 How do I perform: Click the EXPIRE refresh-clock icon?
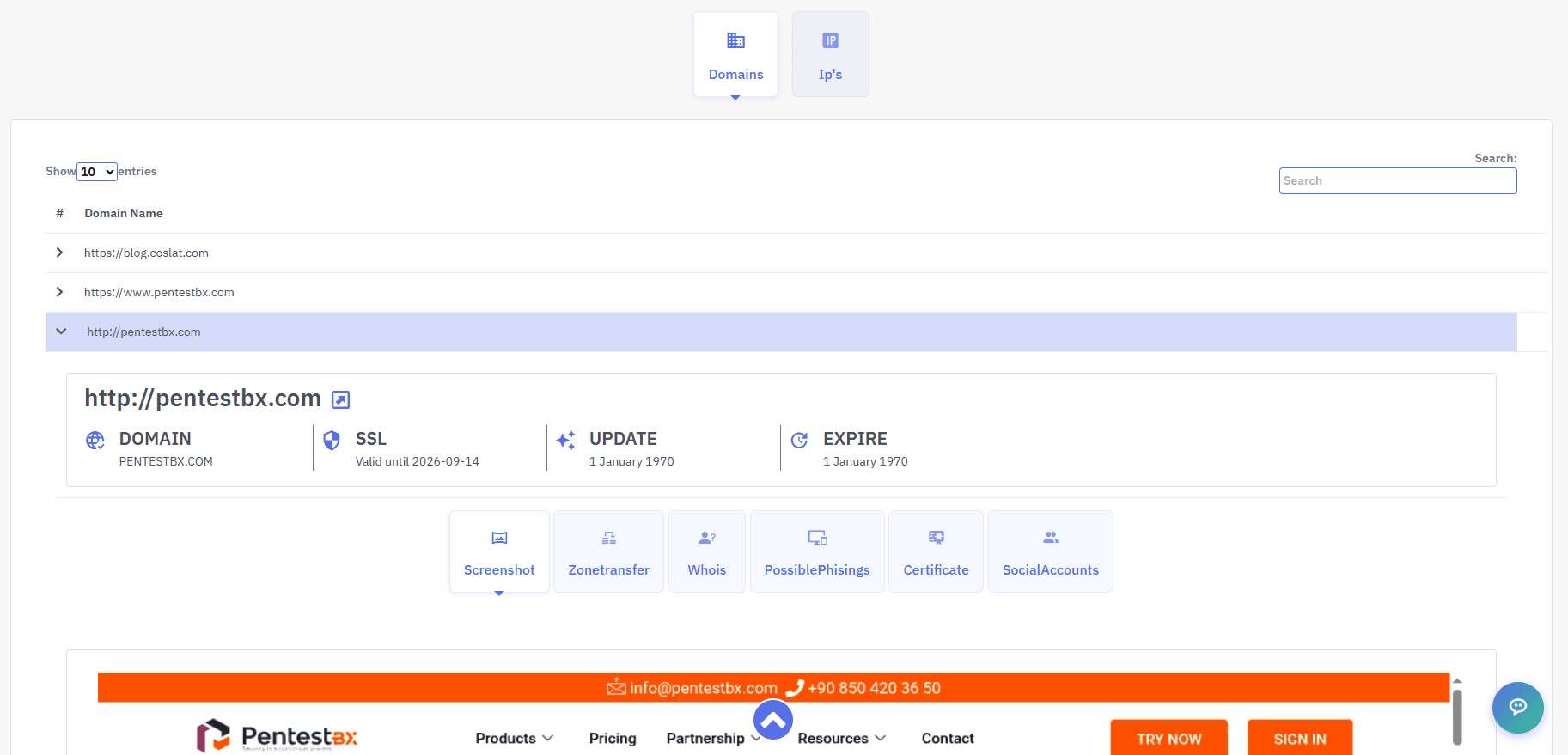[x=799, y=441]
